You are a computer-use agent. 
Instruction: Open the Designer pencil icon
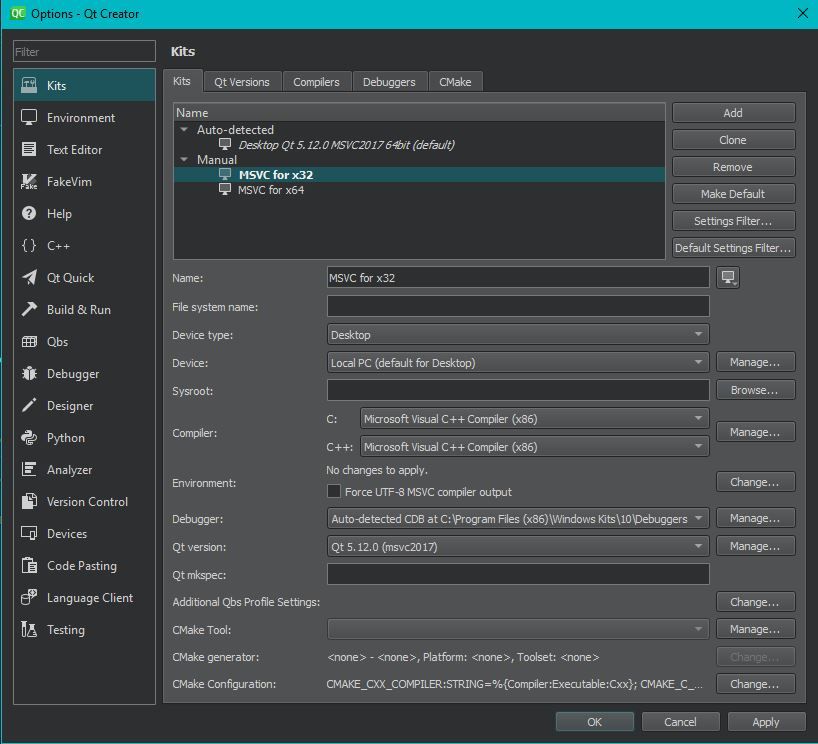29,406
